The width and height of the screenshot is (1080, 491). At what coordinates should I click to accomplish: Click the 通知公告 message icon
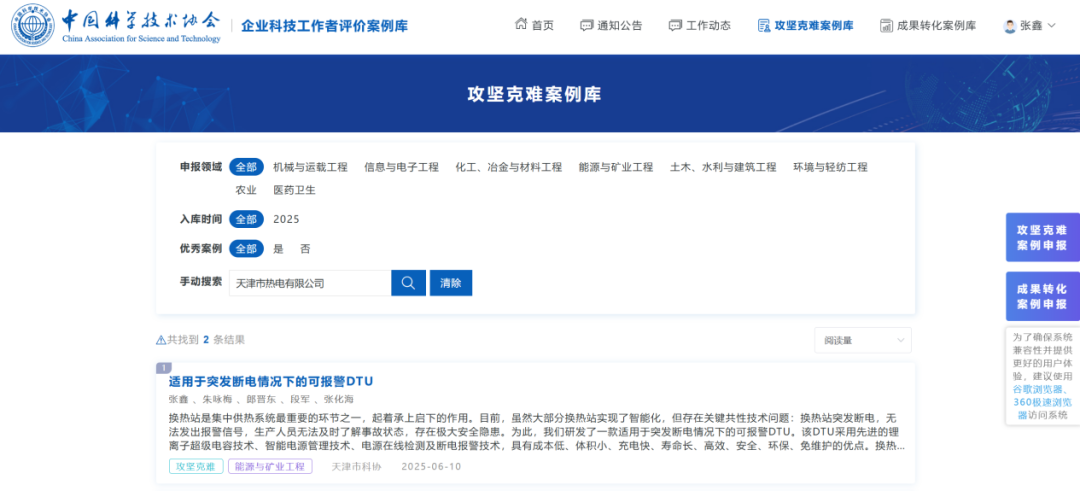[x=587, y=26]
